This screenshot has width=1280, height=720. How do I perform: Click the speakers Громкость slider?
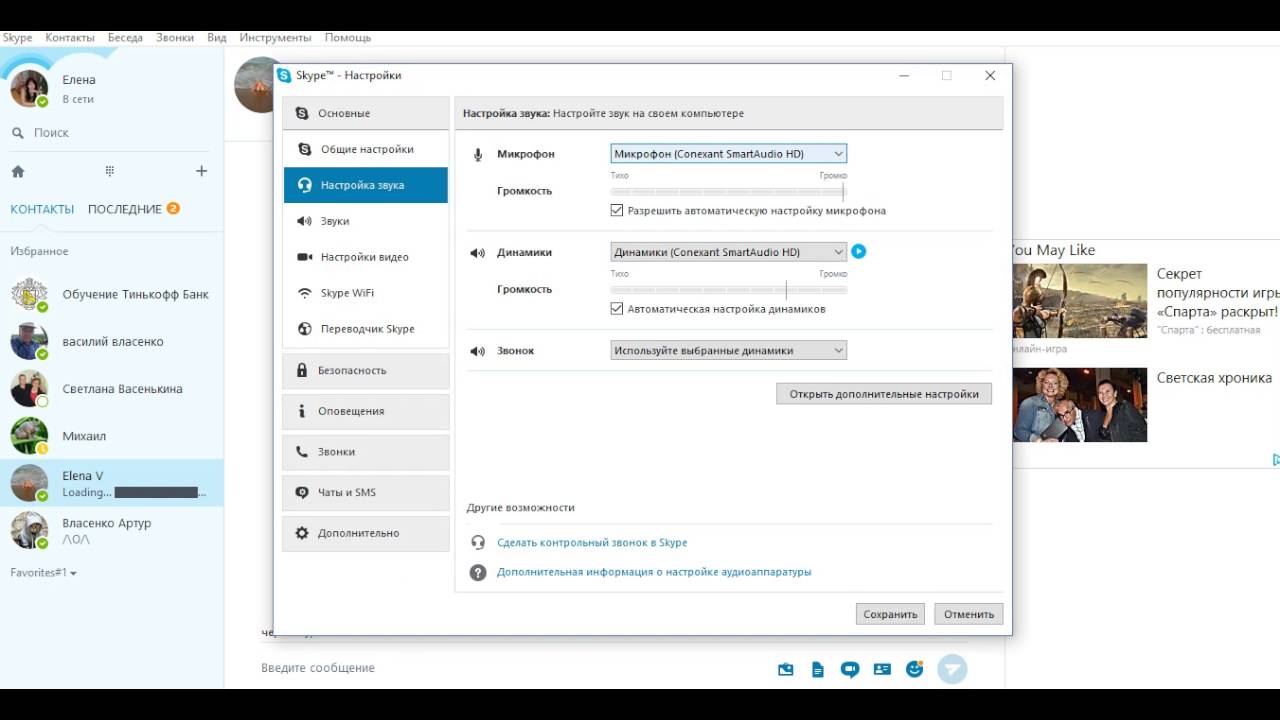[x=729, y=289]
